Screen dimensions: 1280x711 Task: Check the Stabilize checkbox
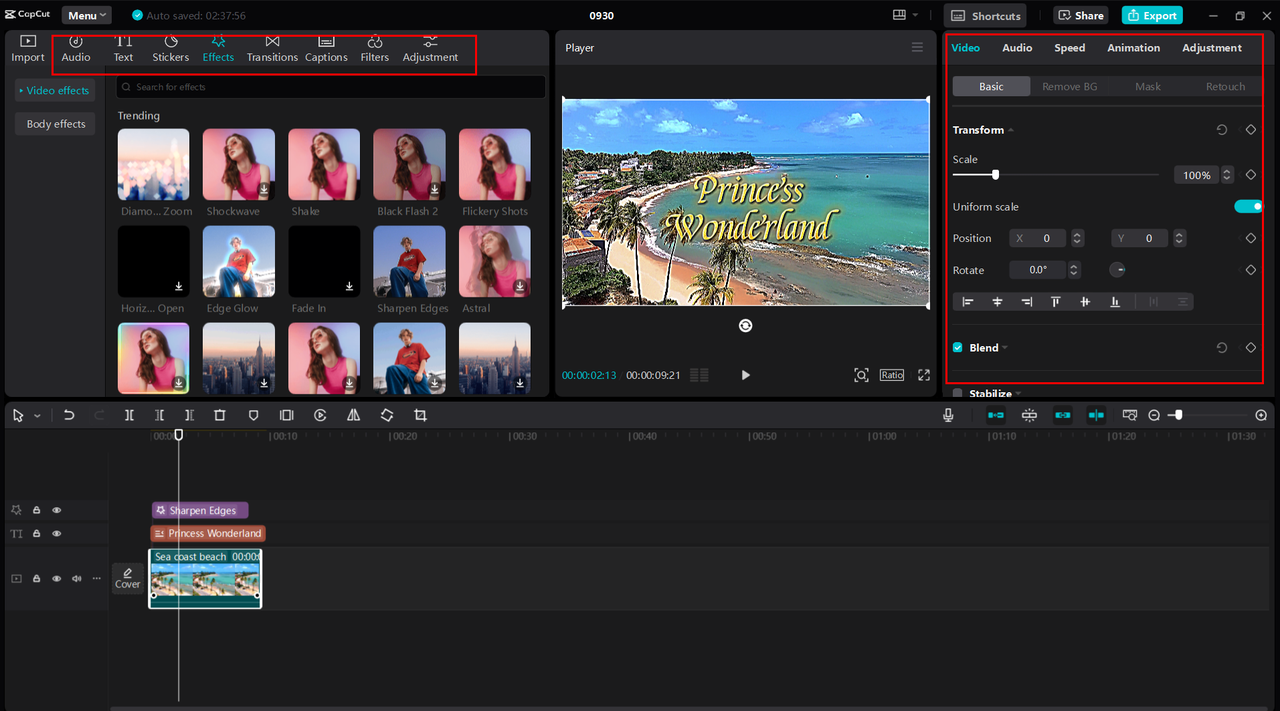pos(958,393)
